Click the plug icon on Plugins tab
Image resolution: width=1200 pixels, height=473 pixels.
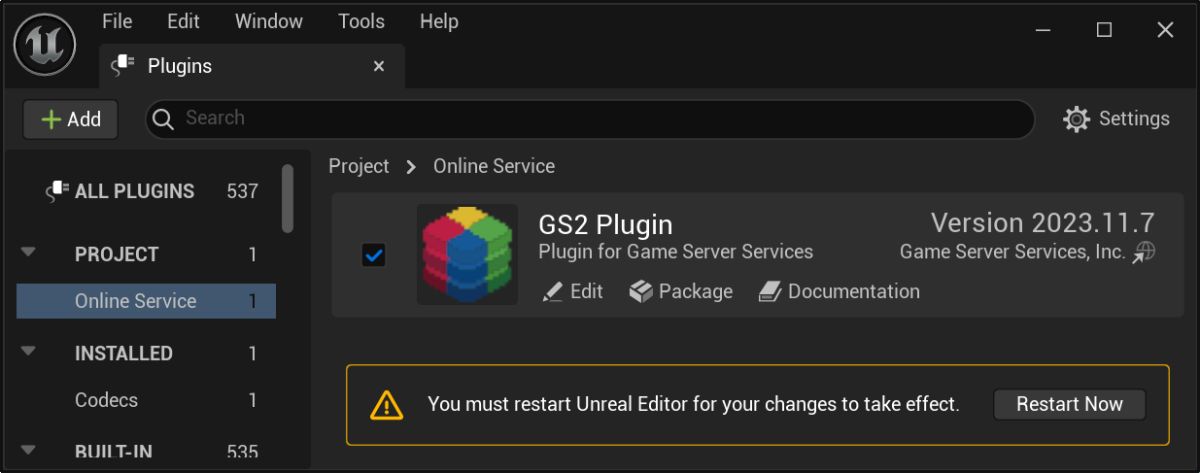click(122, 66)
